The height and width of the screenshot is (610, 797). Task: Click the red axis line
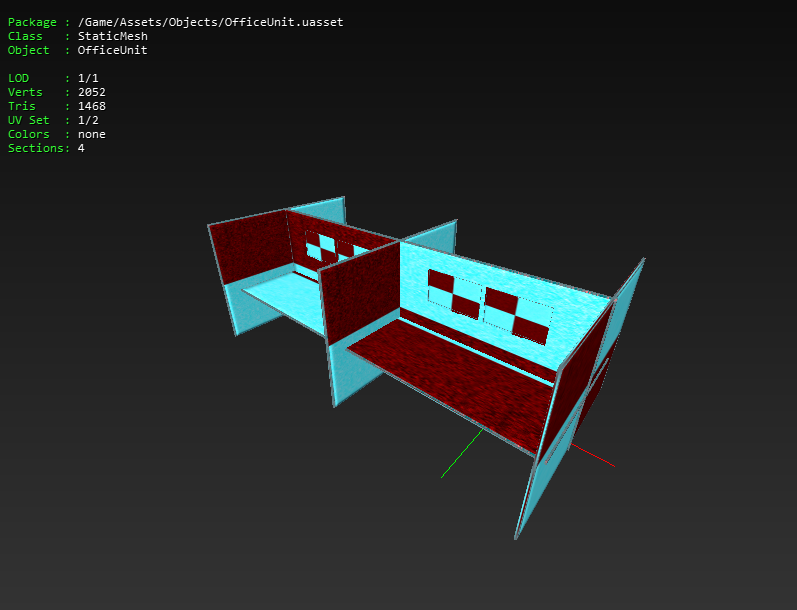(592, 455)
